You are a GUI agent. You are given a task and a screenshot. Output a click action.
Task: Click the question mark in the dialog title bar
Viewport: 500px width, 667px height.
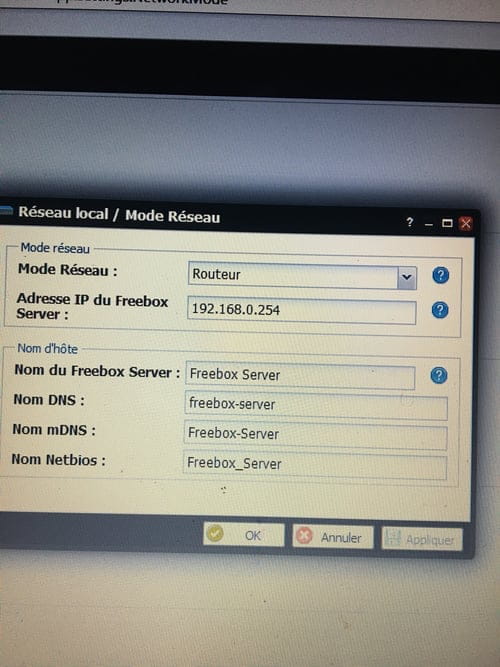click(x=409, y=222)
